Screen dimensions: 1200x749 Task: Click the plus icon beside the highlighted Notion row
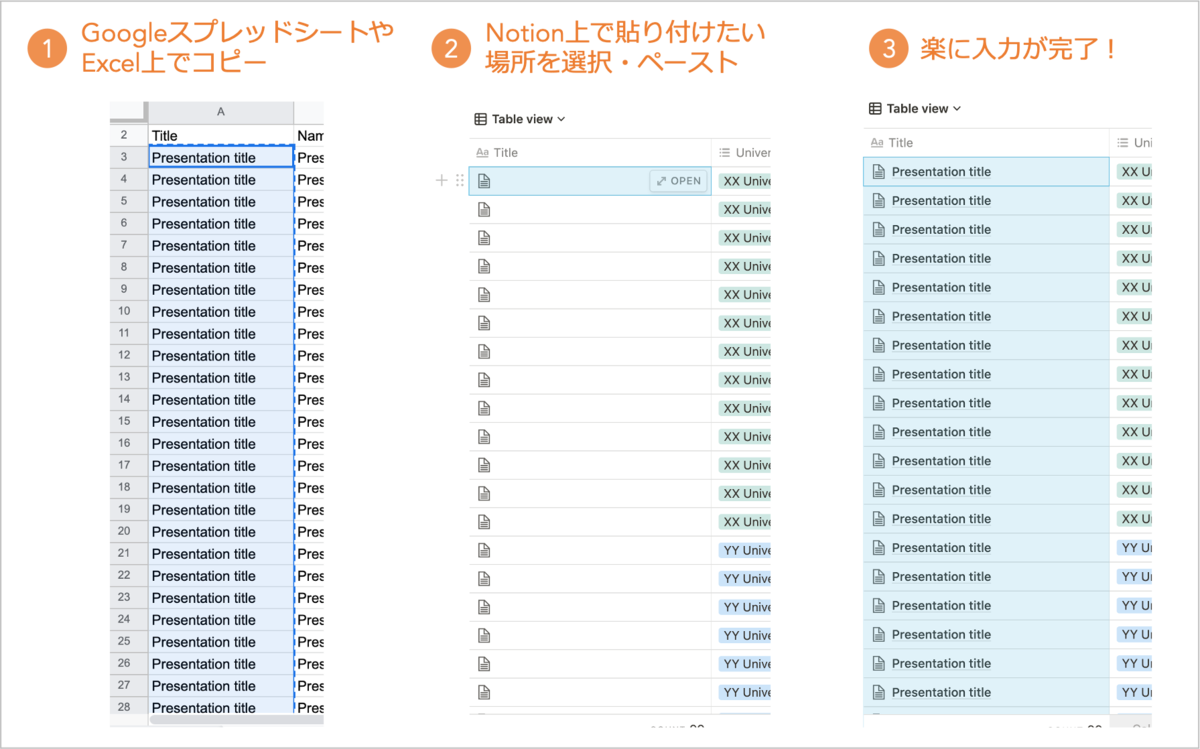tap(442, 181)
